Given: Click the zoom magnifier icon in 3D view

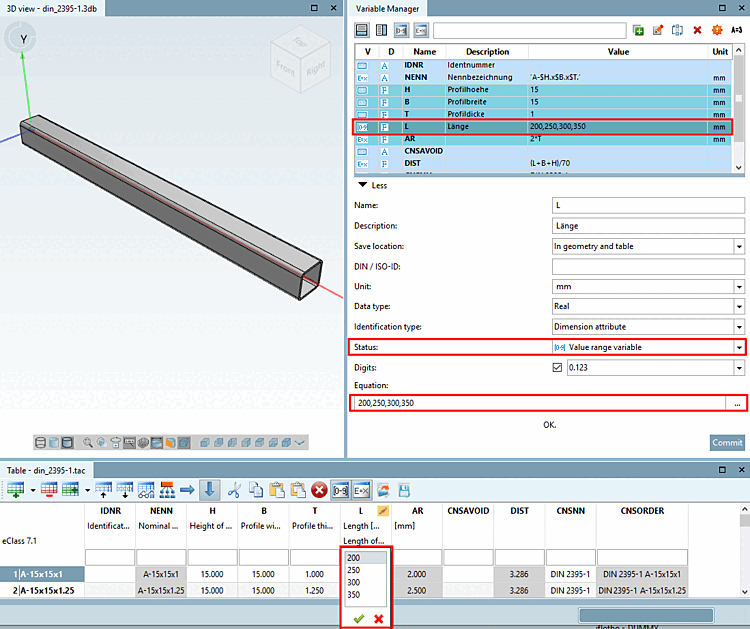Looking at the screenshot, I should (88, 442).
